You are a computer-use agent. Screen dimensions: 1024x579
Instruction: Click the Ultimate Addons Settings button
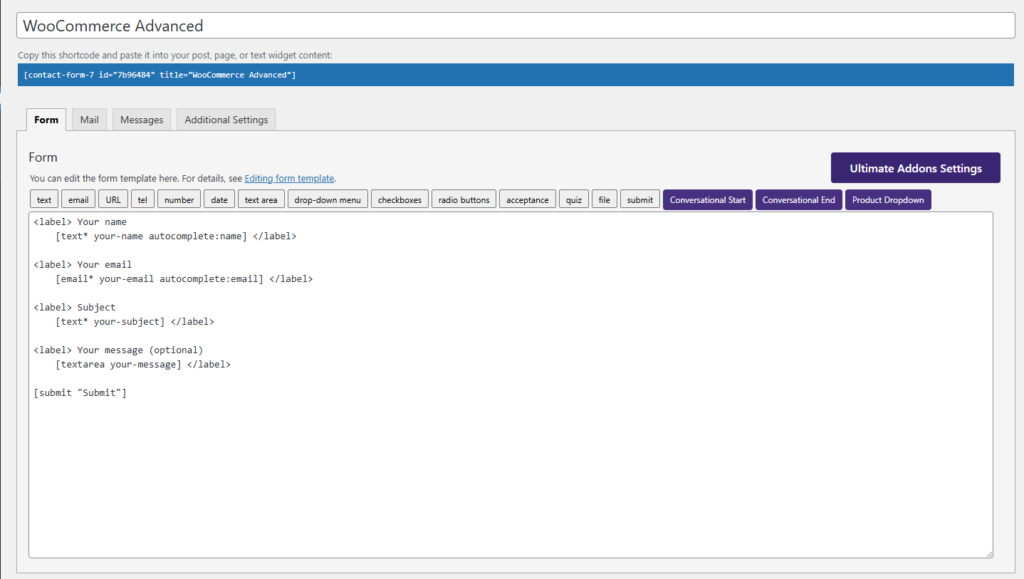click(916, 168)
